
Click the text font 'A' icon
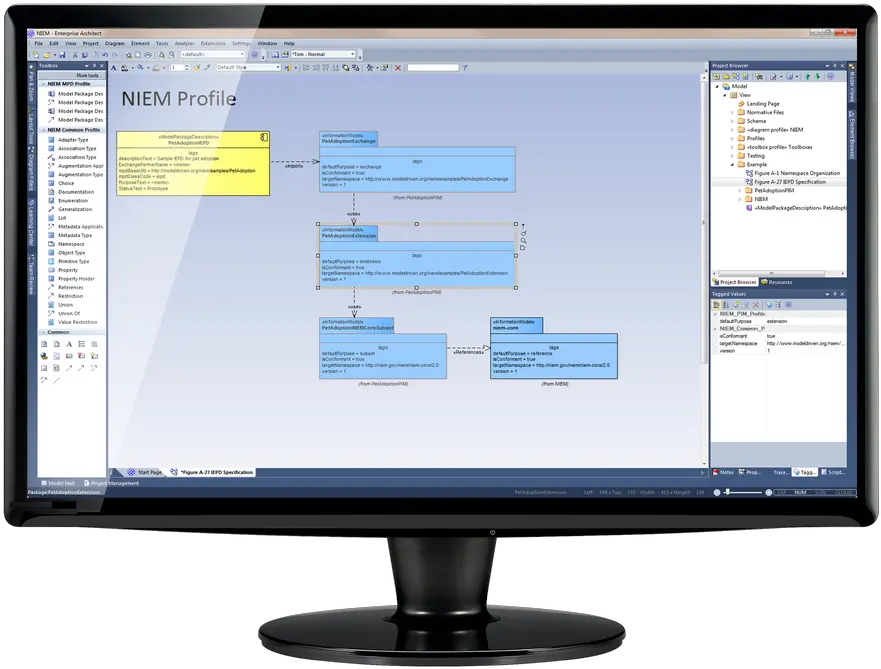113,67
